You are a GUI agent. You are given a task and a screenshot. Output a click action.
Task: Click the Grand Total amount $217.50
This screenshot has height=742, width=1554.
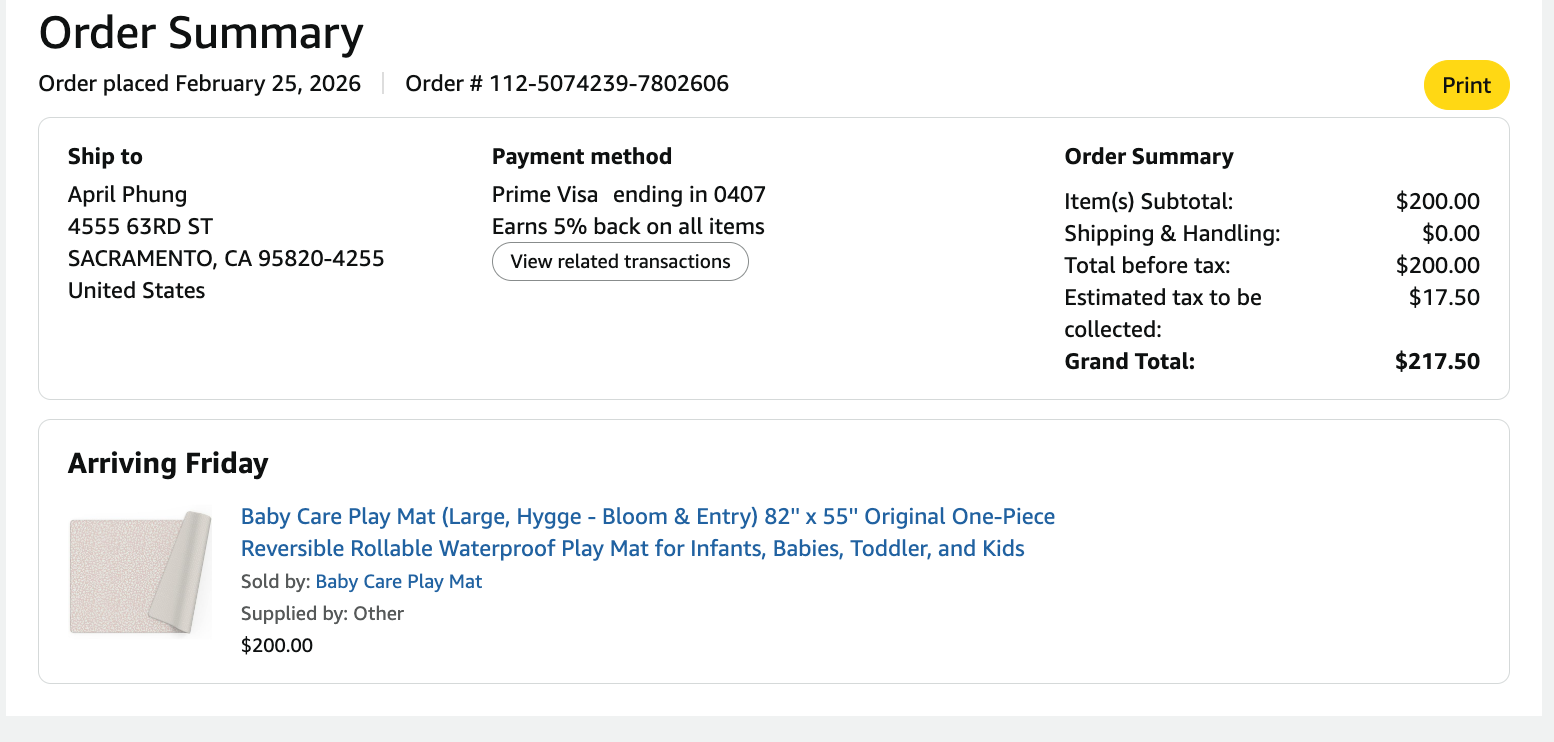pos(1437,362)
